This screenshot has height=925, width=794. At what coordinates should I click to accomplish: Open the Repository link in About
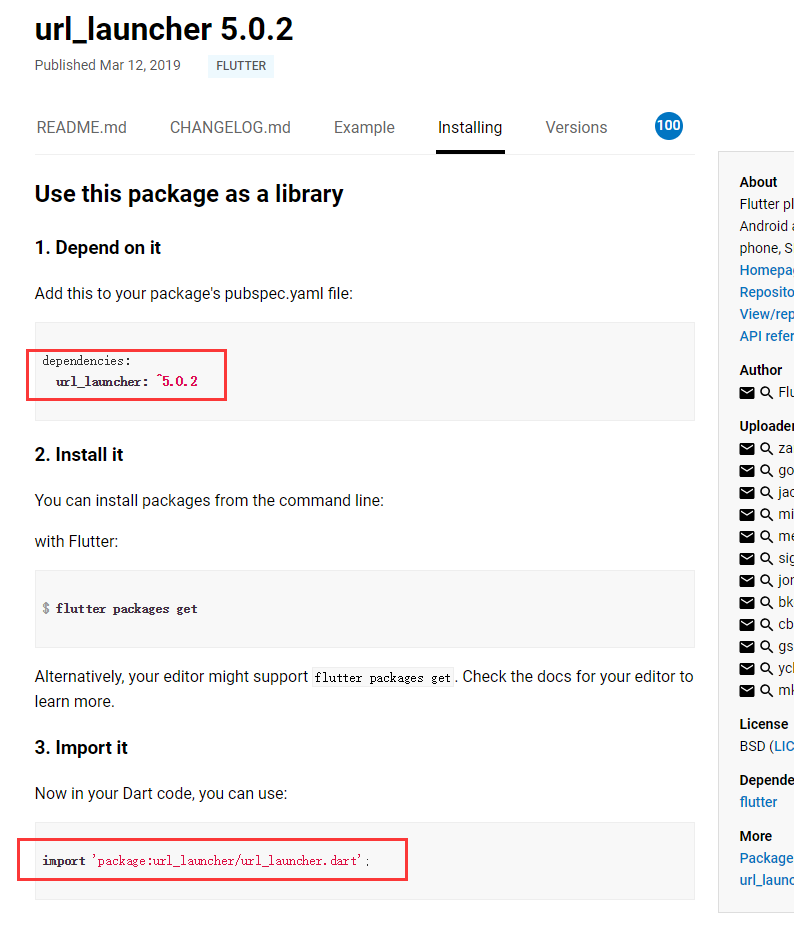click(766, 292)
